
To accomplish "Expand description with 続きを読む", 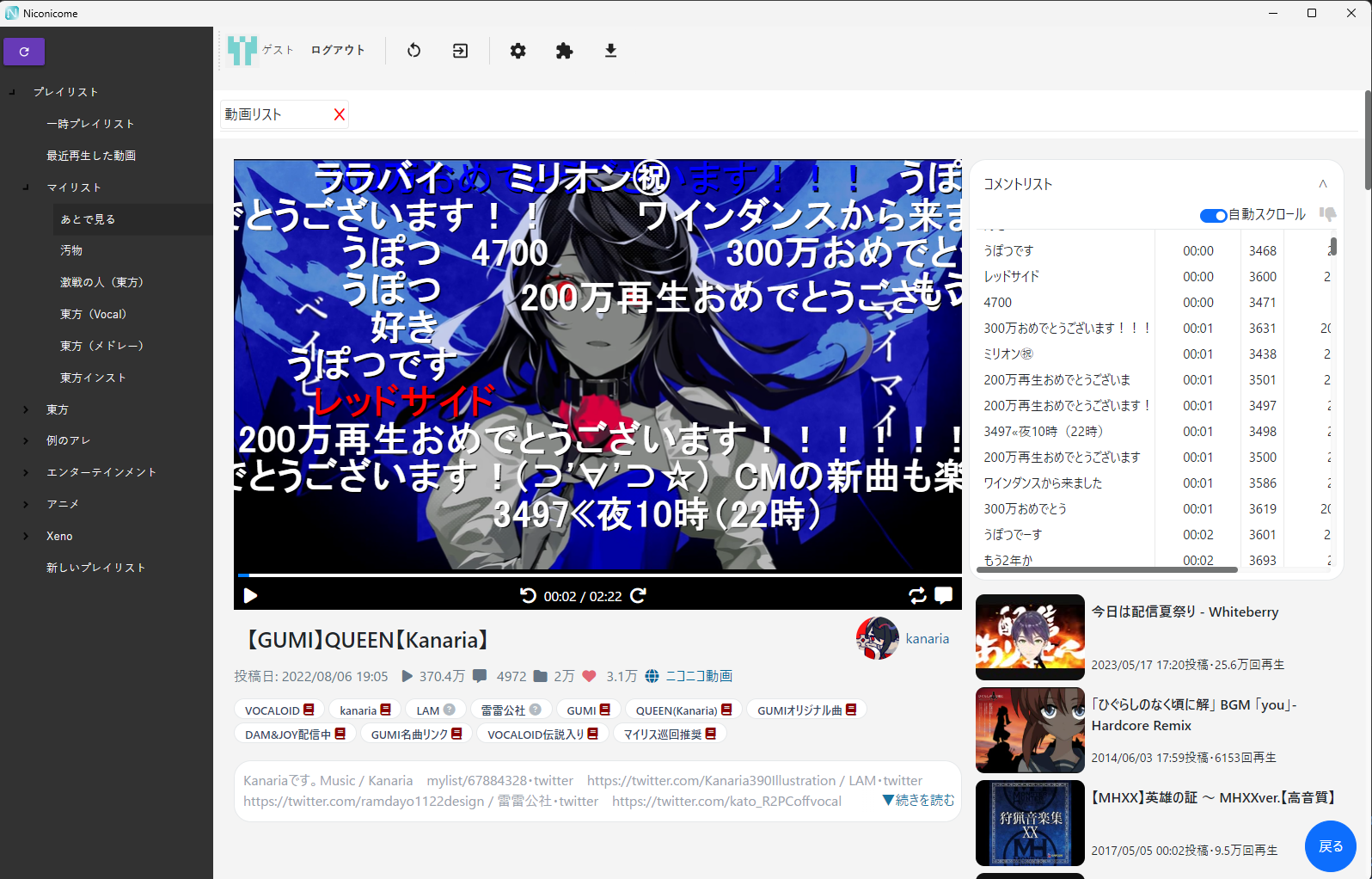I will coord(918,800).
